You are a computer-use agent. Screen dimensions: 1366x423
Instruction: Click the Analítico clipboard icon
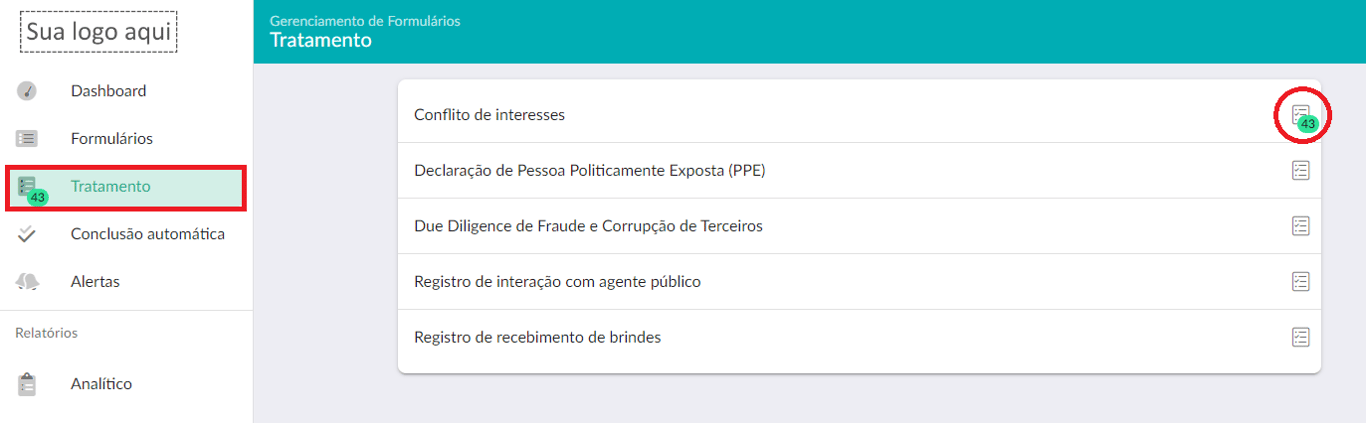pos(27,384)
